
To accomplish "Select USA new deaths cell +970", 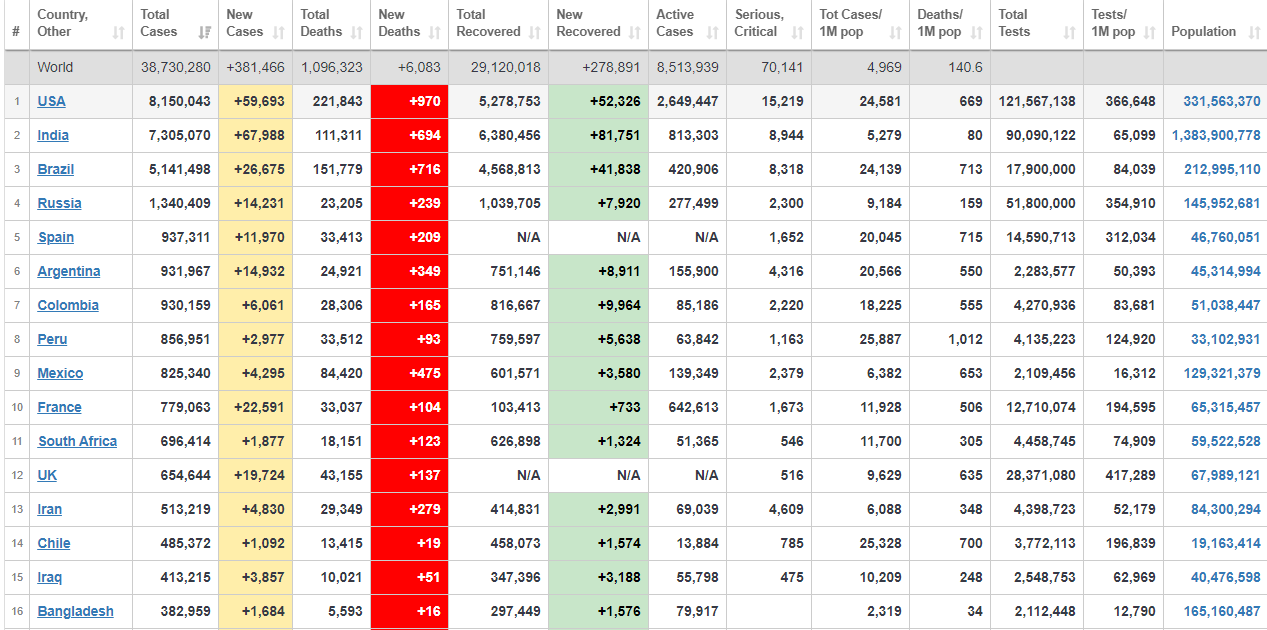I will 409,101.
